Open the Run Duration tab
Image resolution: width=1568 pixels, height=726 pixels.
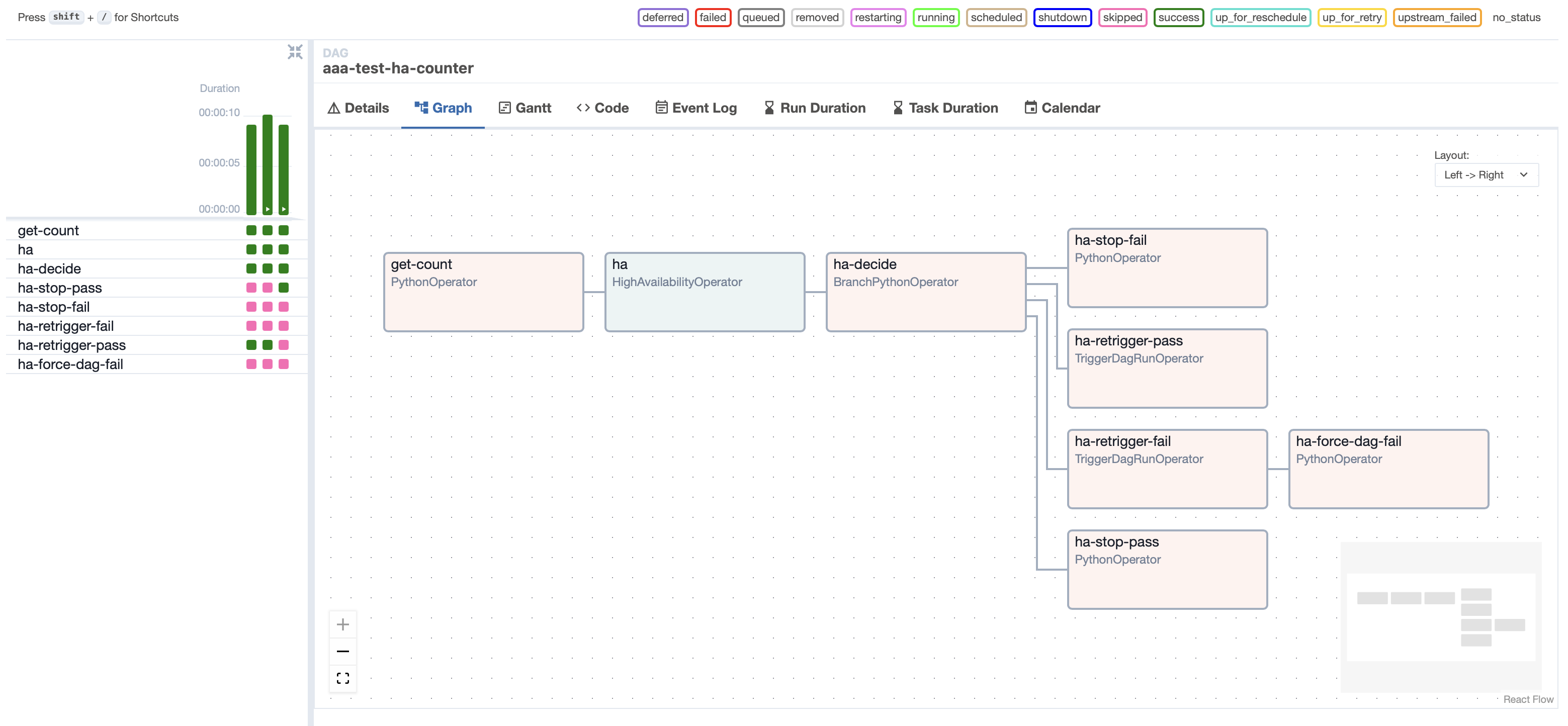point(815,108)
